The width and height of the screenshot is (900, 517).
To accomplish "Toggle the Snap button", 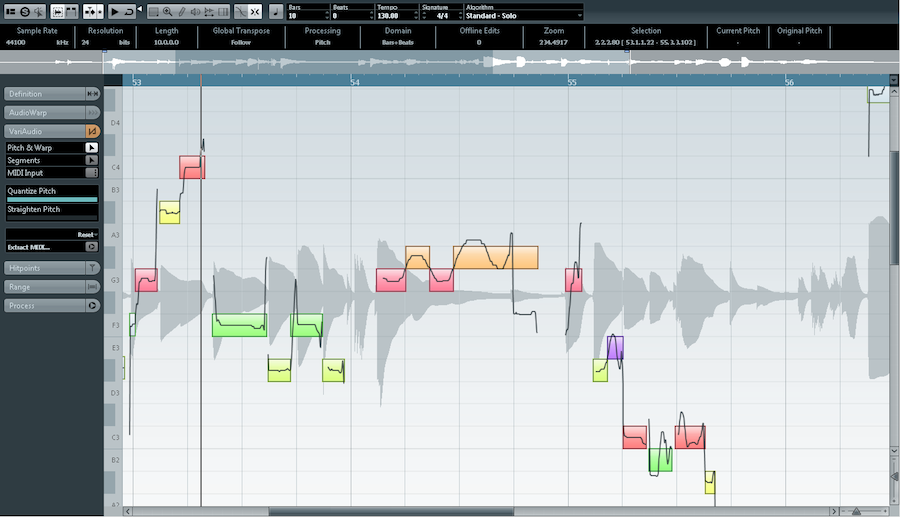I will point(255,11).
